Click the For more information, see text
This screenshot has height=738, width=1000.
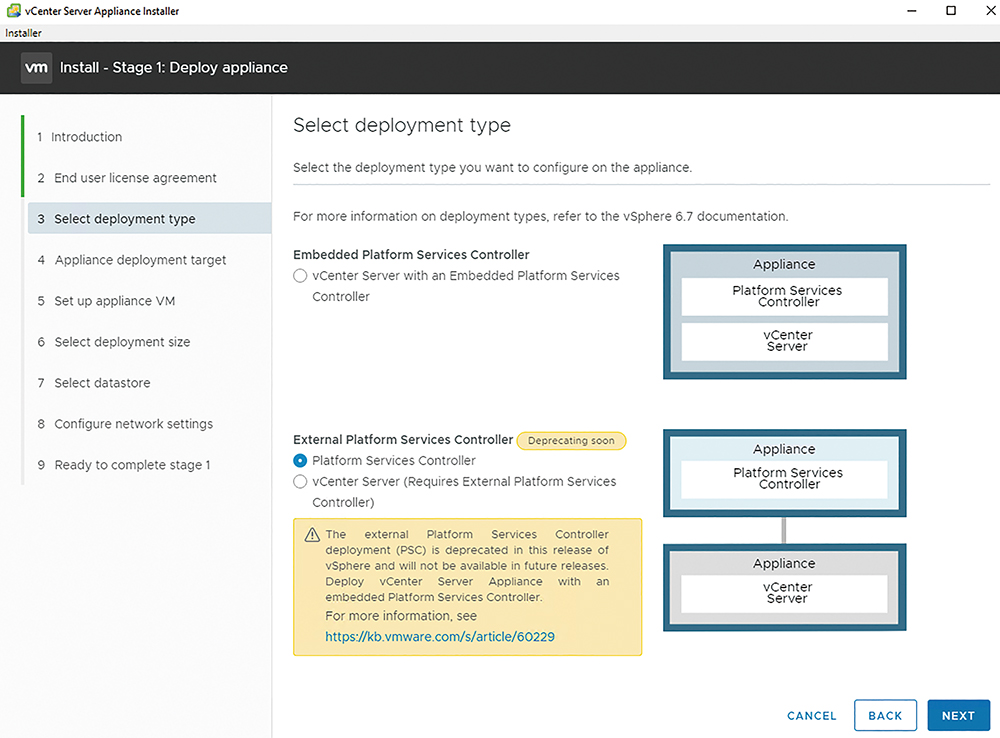click(x=401, y=616)
